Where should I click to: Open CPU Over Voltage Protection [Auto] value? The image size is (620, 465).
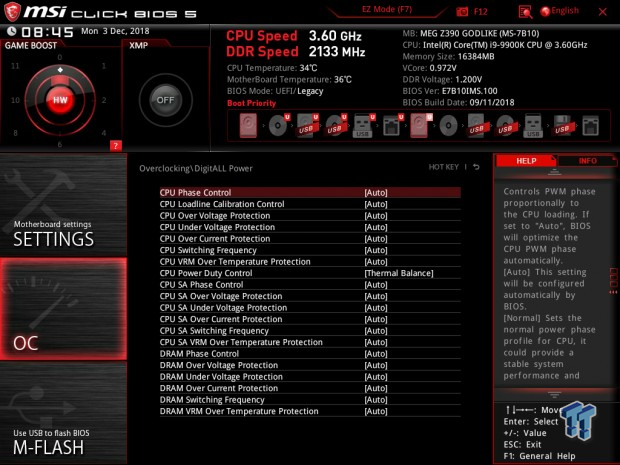pos(376,215)
